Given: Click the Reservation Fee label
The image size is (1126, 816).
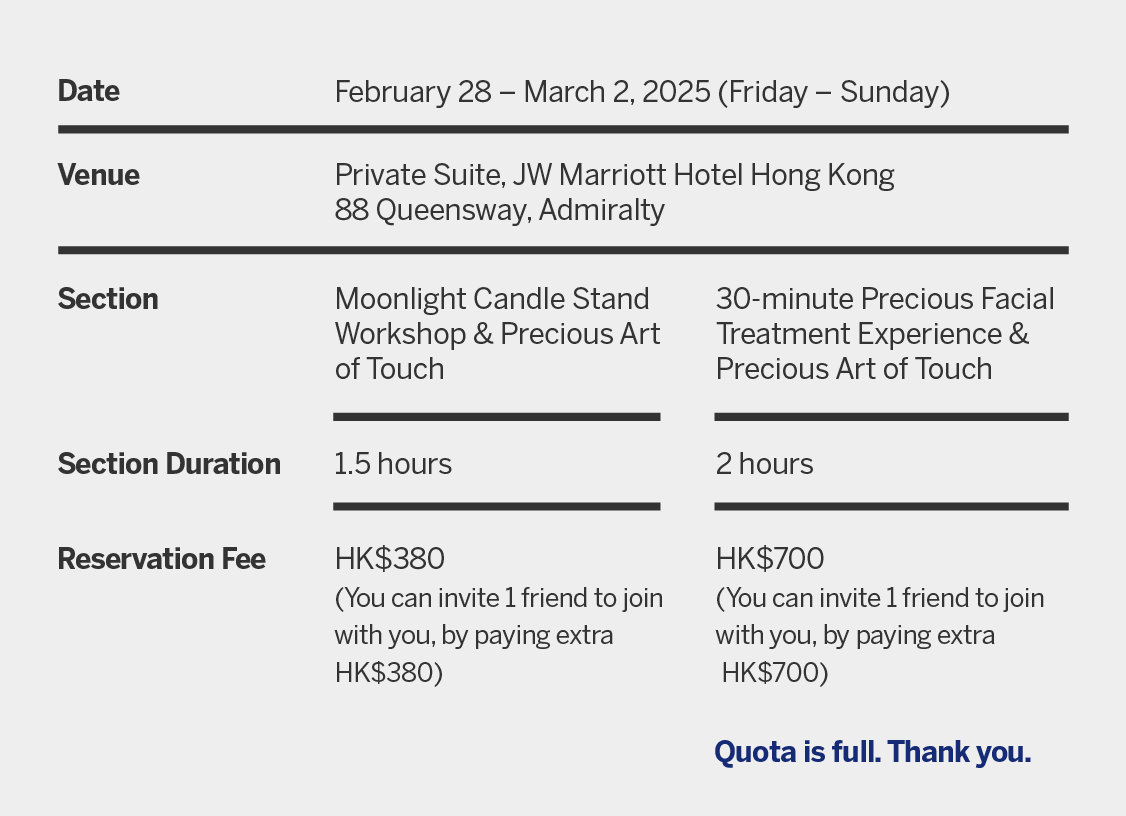Looking at the screenshot, I should coord(162,559).
